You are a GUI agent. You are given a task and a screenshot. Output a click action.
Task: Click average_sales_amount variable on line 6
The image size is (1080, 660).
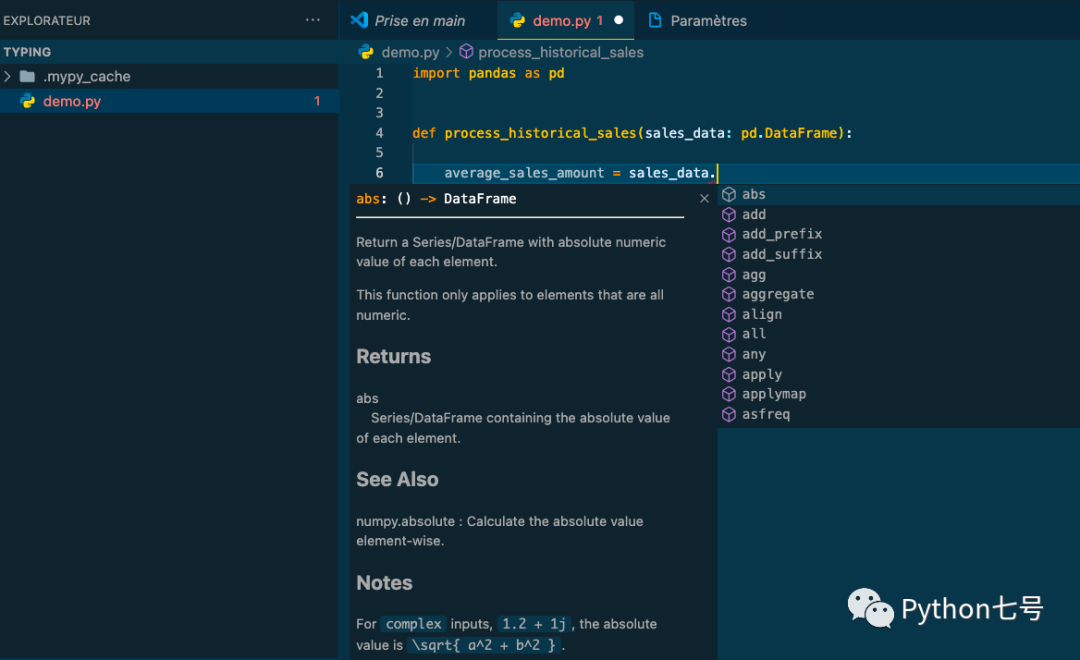(523, 173)
